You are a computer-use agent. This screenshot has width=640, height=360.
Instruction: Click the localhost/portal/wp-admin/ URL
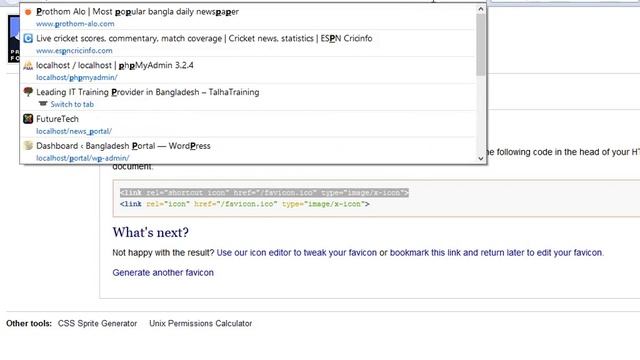click(82, 158)
